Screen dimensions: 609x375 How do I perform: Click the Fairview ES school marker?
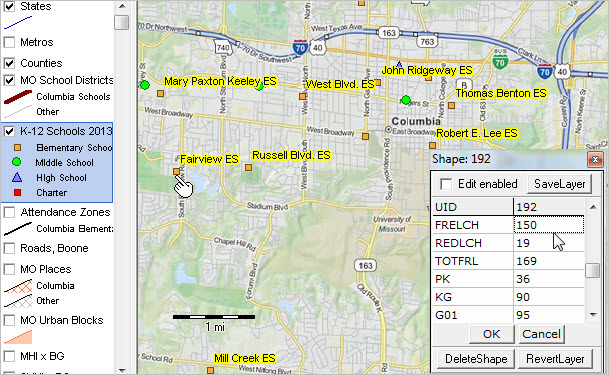pyautogui.click(x=176, y=171)
